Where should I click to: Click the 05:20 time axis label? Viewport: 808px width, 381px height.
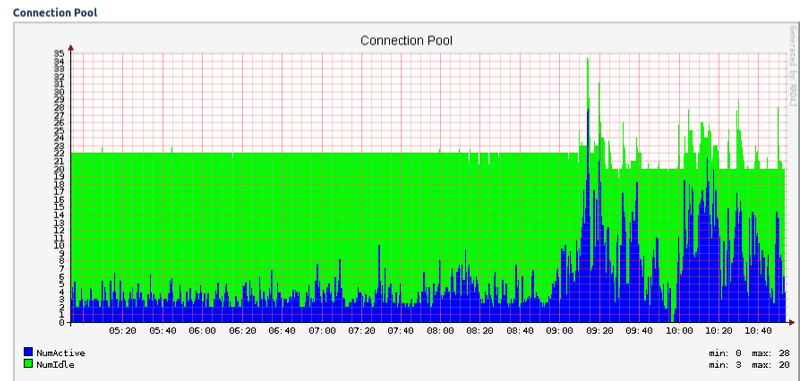point(123,330)
